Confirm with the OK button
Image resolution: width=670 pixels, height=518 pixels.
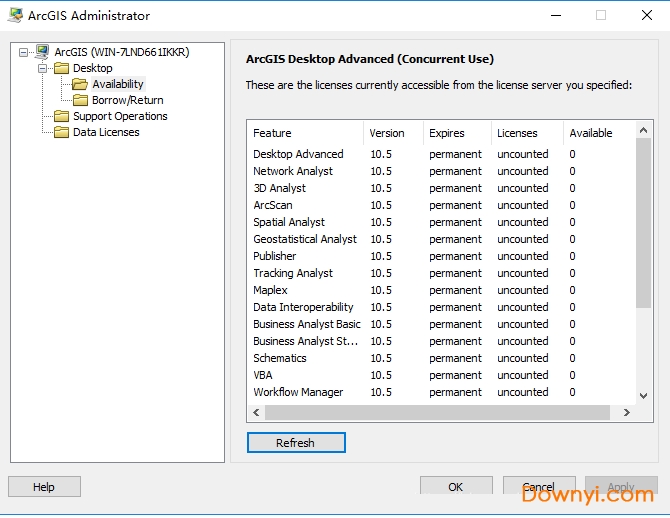click(x=456, y=486)
